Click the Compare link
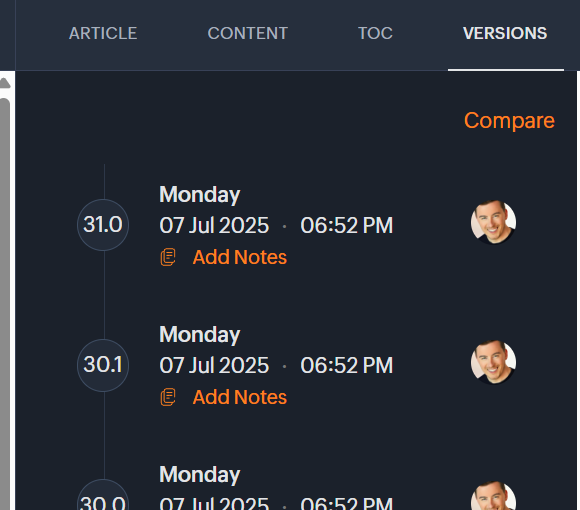Image resolution: width=580 pixels, height=510 pixels. pos(509,121)
